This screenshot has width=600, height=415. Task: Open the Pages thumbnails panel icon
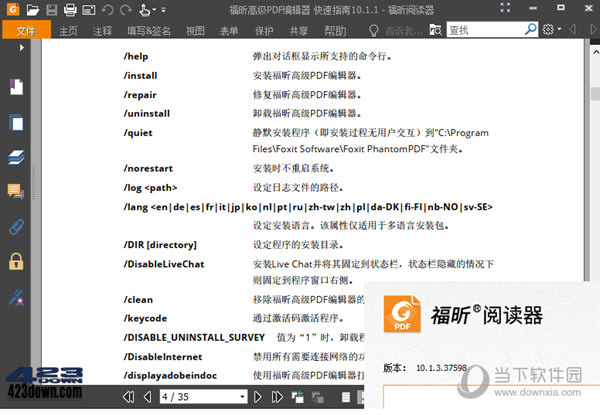pyautogui.click(x=16, y=122)
